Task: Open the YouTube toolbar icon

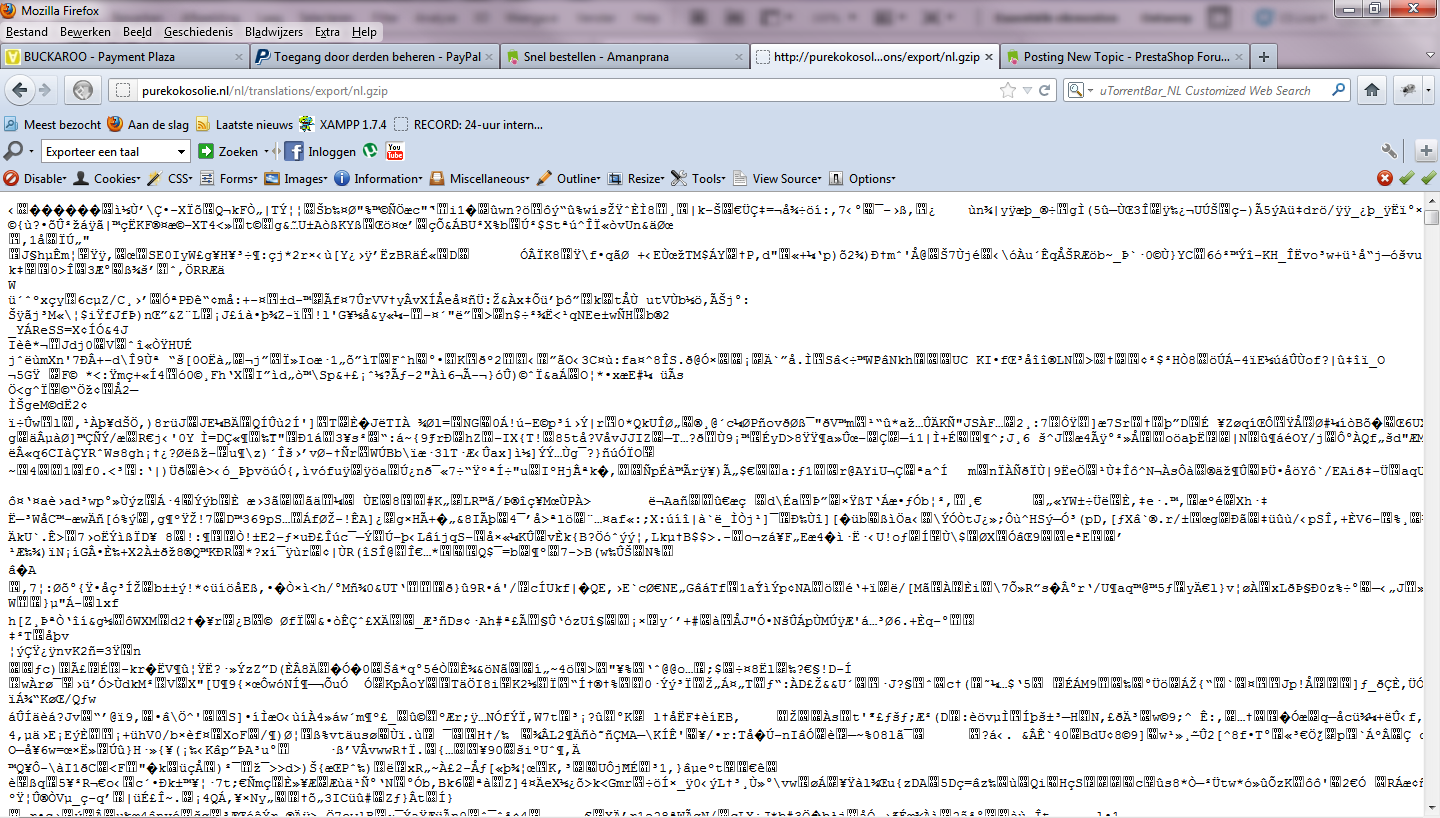Action: tap(395, 151)
